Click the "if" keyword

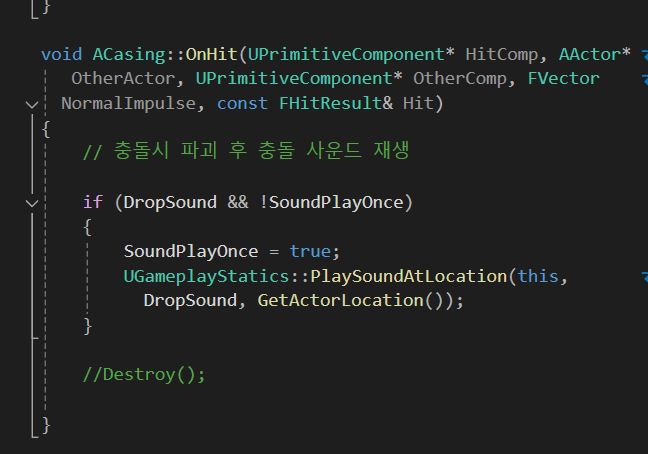tap(93, 202)
